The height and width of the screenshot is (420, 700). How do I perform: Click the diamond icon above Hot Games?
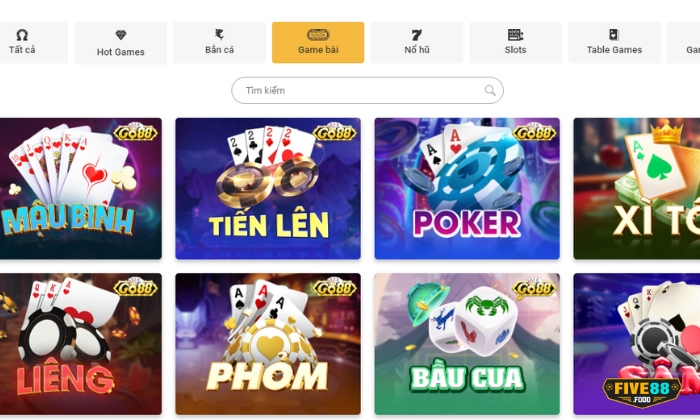[x=121, y=35]
